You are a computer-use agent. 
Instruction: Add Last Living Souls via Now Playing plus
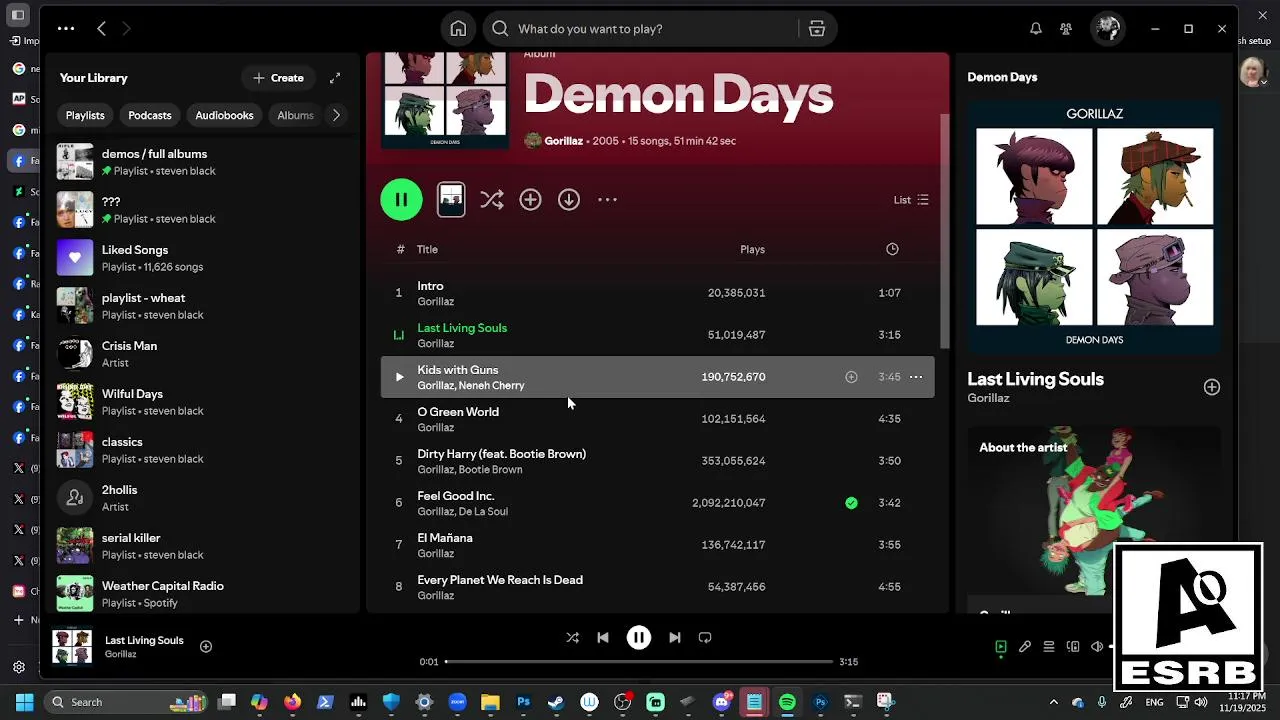1211,387
